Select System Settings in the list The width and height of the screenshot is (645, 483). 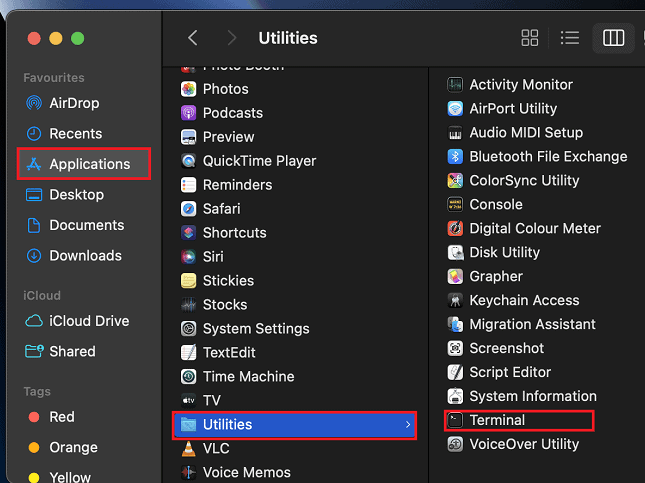255,329
